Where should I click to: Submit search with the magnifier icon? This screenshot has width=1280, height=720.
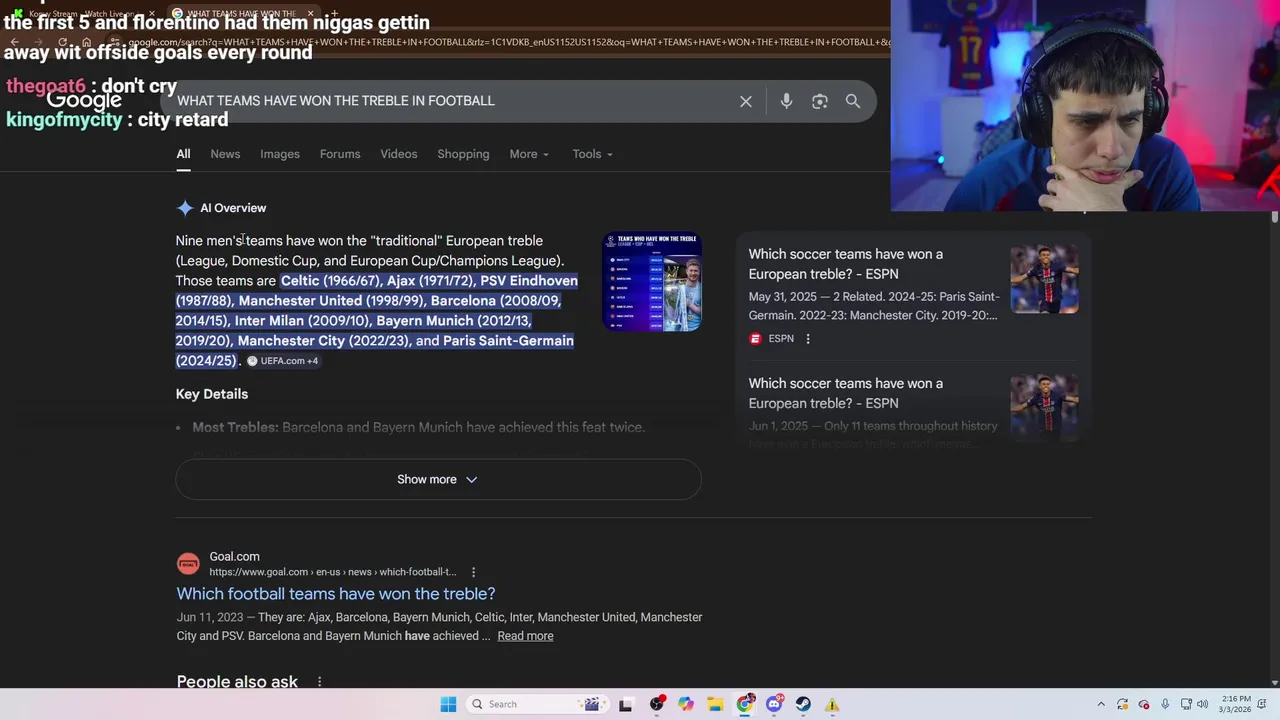coord(853,101)
